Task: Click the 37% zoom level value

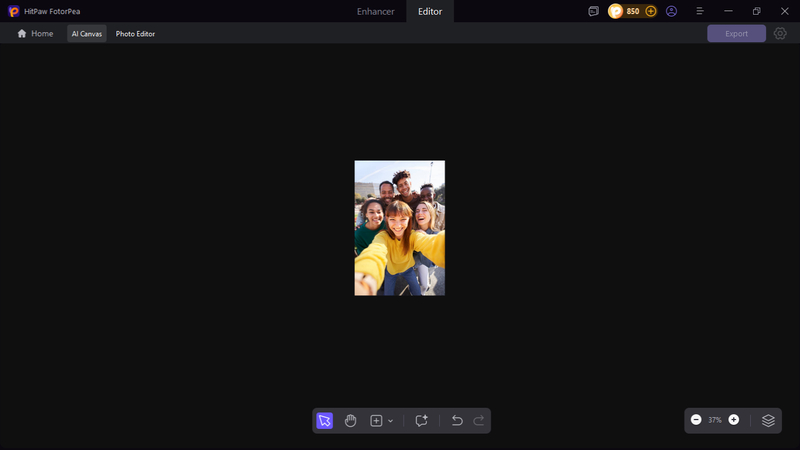Action: 715,420
